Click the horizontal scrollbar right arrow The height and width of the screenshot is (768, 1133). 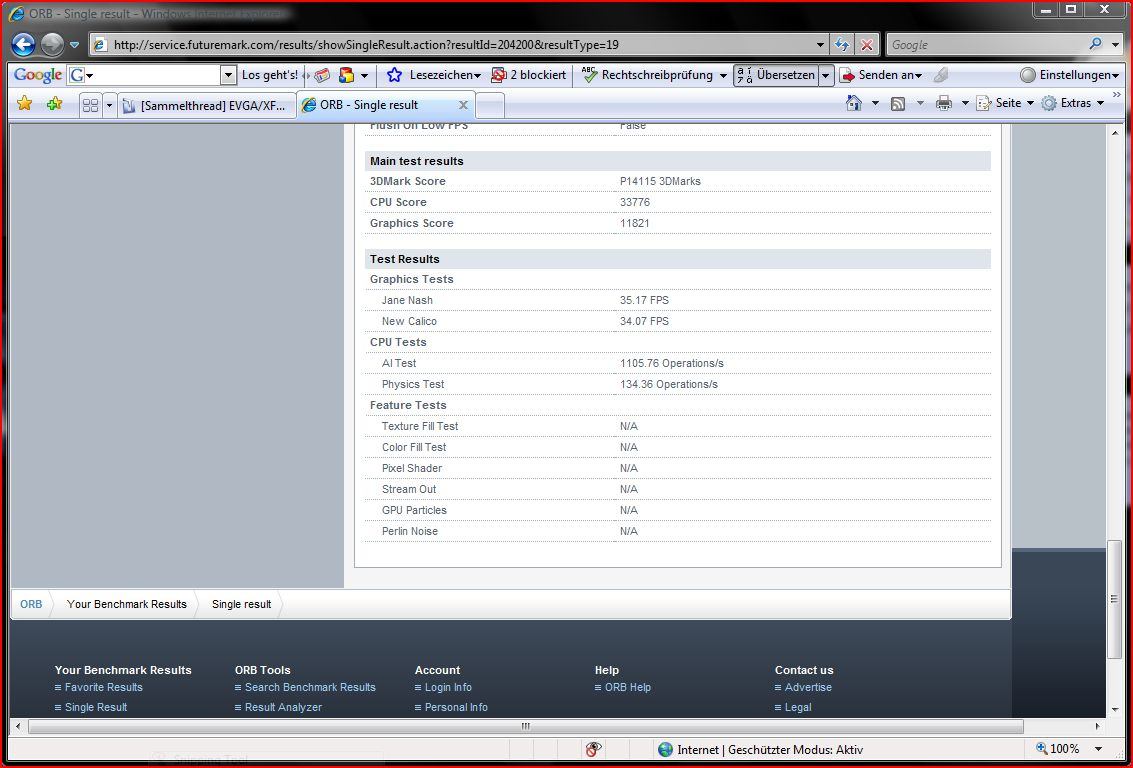pyautogui.click(x=1098, y=726)
